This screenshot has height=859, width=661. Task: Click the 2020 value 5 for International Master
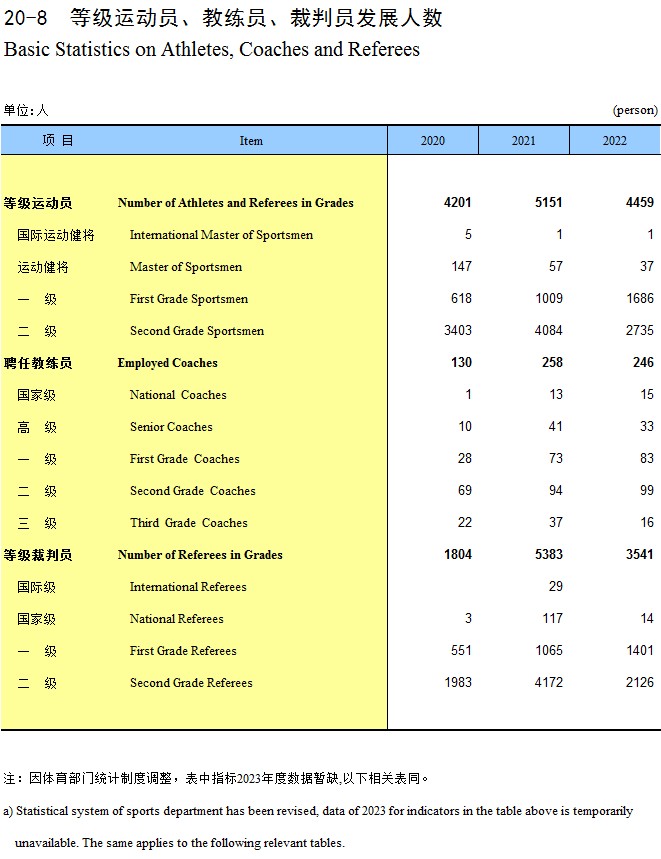468,234
